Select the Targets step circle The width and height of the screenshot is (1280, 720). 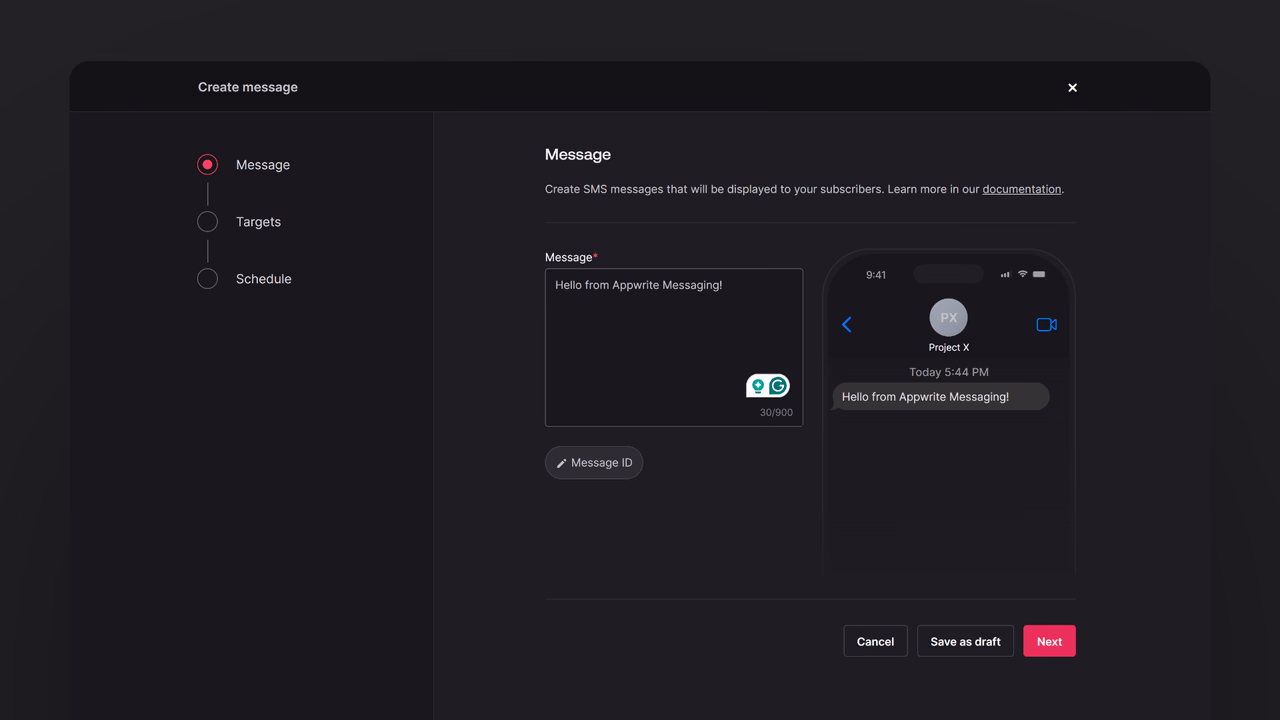(207, 222)
